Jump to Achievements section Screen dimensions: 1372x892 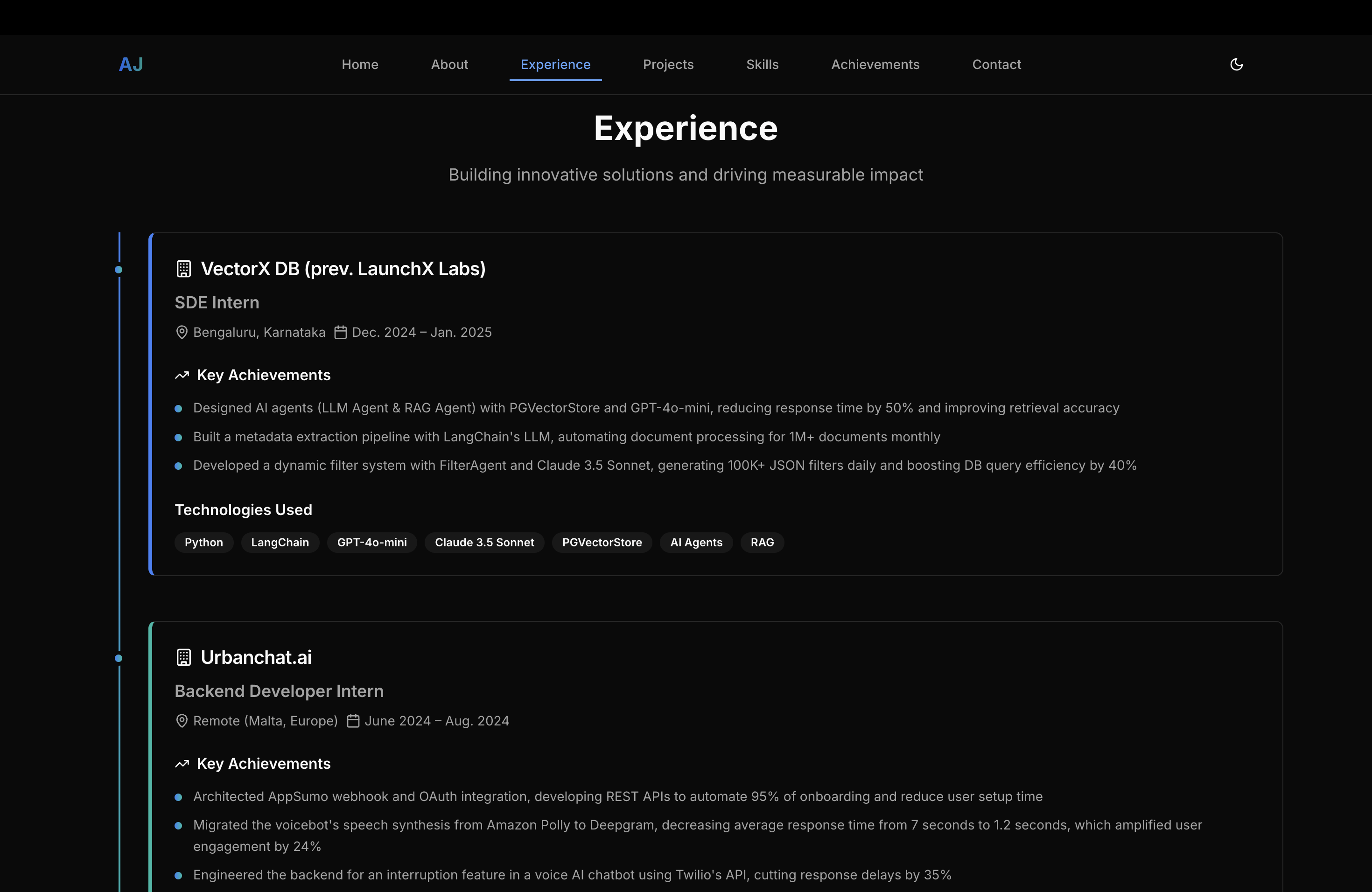(x=875, y=64)
